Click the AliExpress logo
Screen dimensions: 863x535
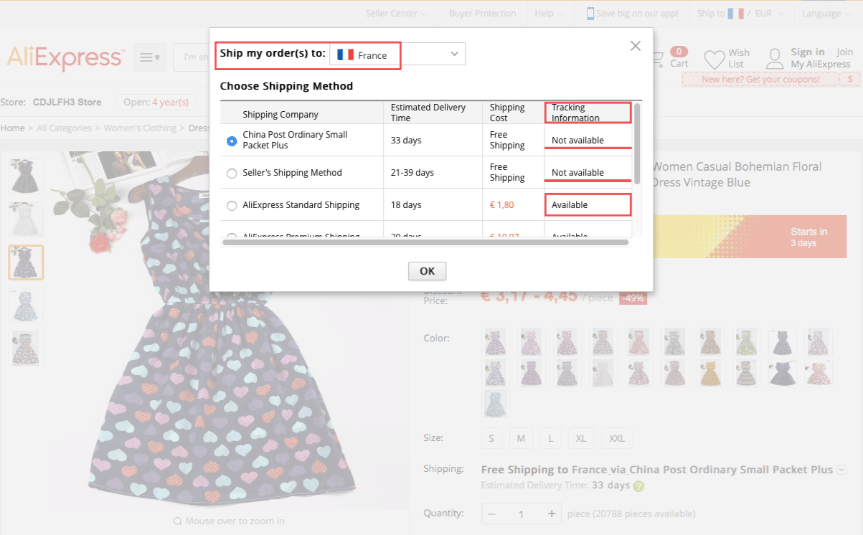66,58
